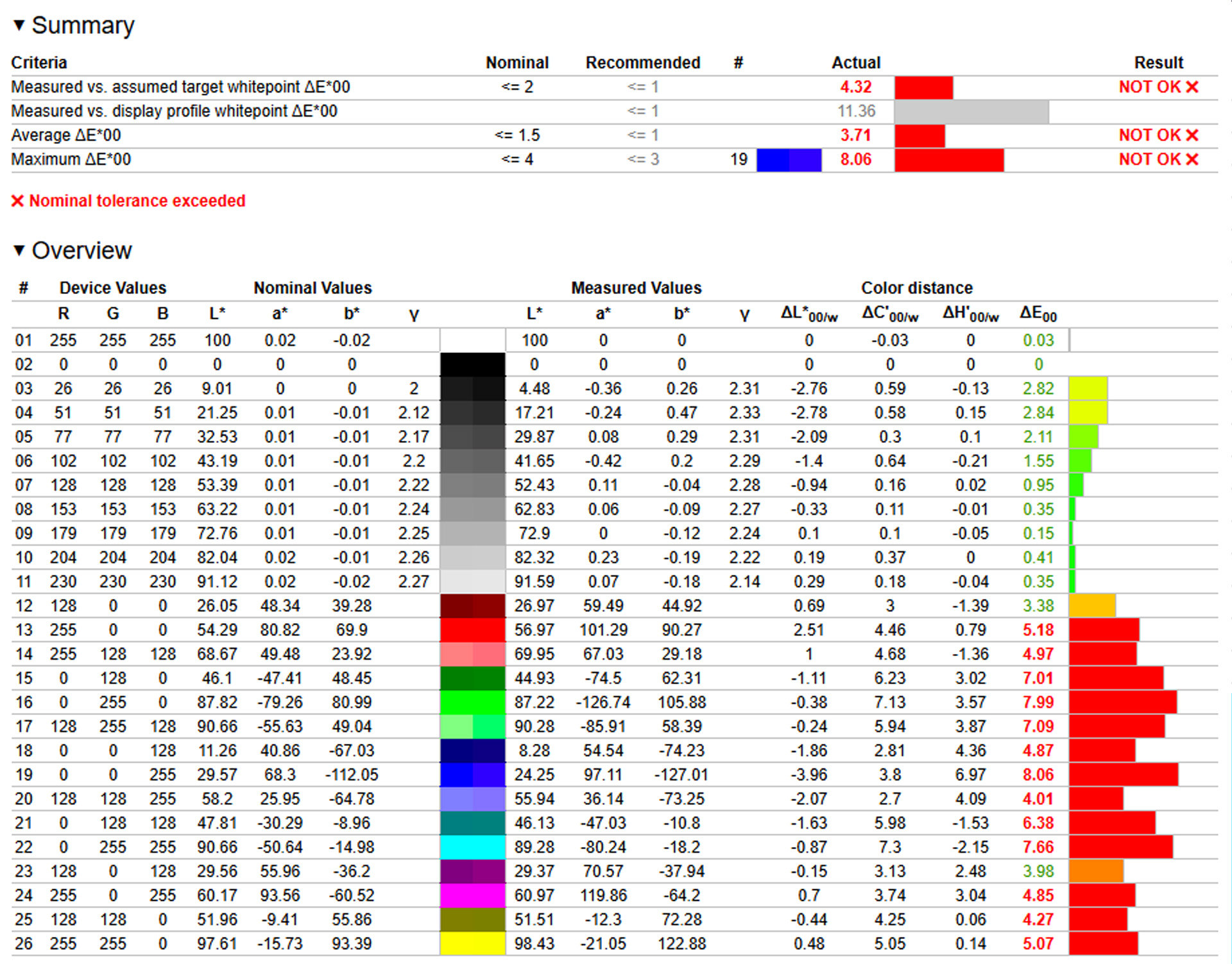Screen dimensions: 1232x964
Task: Click the magenta swatch in row 24
Action: click(x=472, y=895)
